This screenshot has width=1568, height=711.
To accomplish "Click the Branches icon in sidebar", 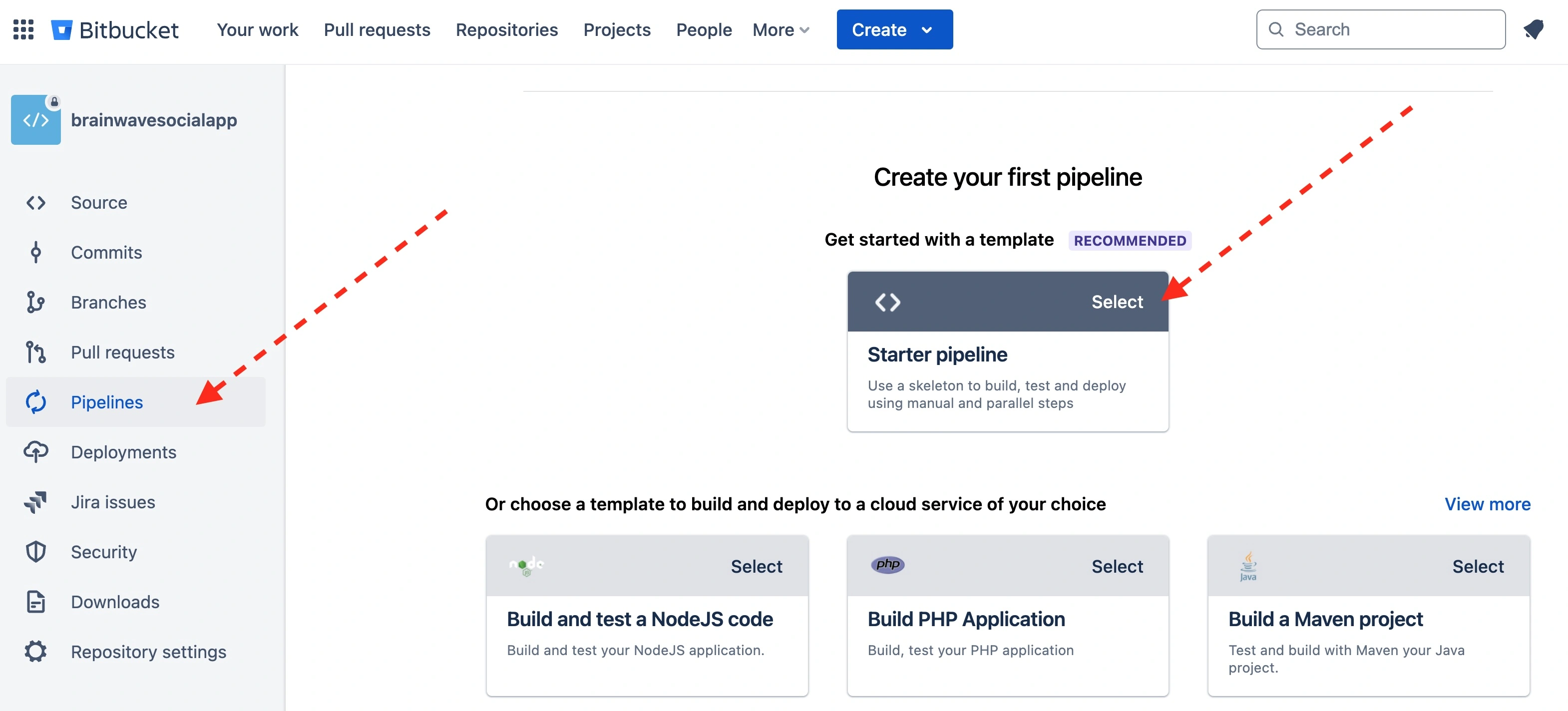I will [36, 303].
